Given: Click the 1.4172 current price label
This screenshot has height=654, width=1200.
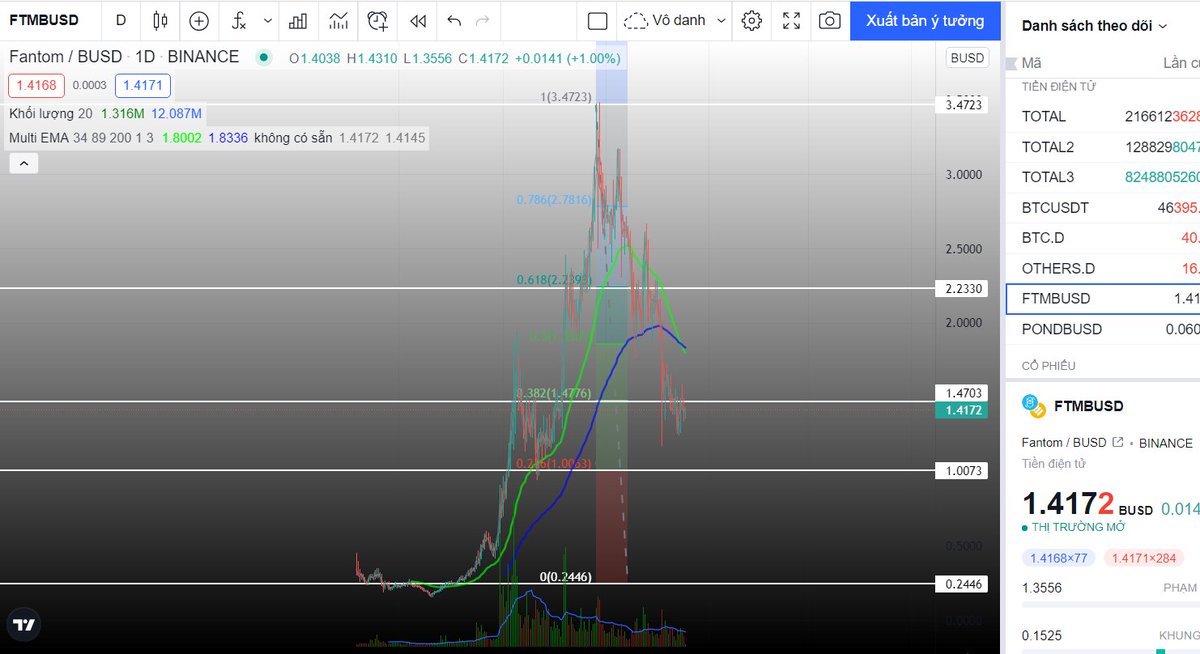Looking at the screenshot, I should pos(960,410).
